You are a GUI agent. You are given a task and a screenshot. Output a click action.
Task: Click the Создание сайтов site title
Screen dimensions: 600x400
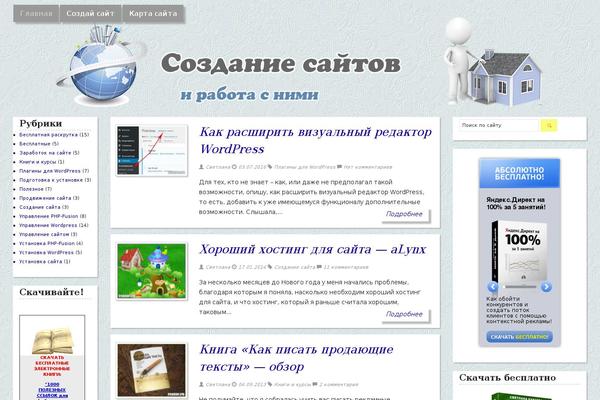(280, 64)
